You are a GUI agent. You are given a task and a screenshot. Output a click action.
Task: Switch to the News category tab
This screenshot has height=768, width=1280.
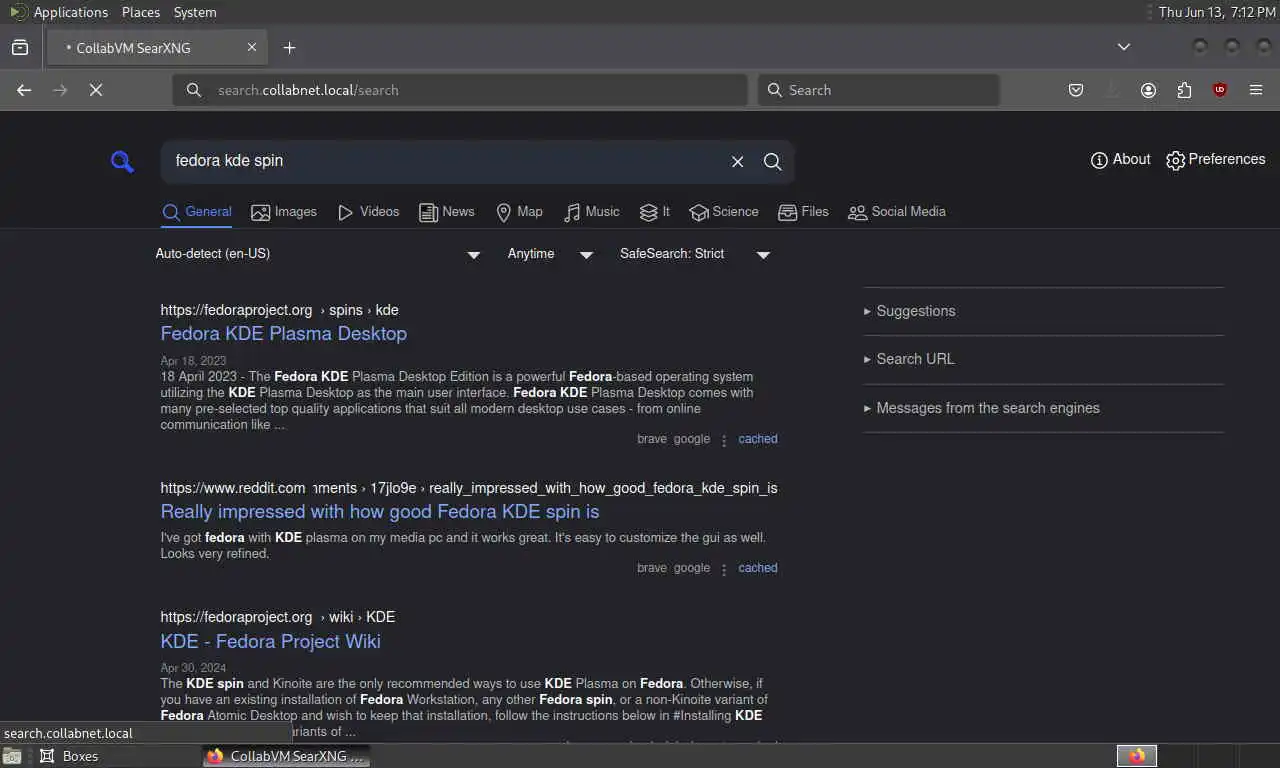446,212
